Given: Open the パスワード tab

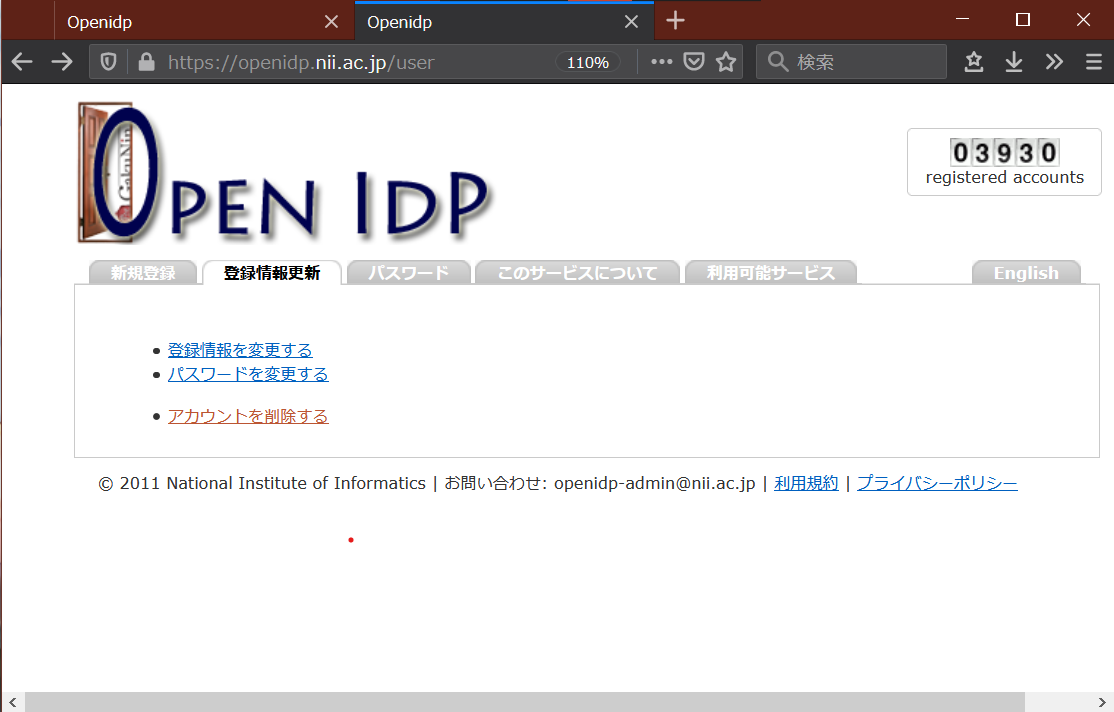Looking at the screenshot, I should [409, 273].
